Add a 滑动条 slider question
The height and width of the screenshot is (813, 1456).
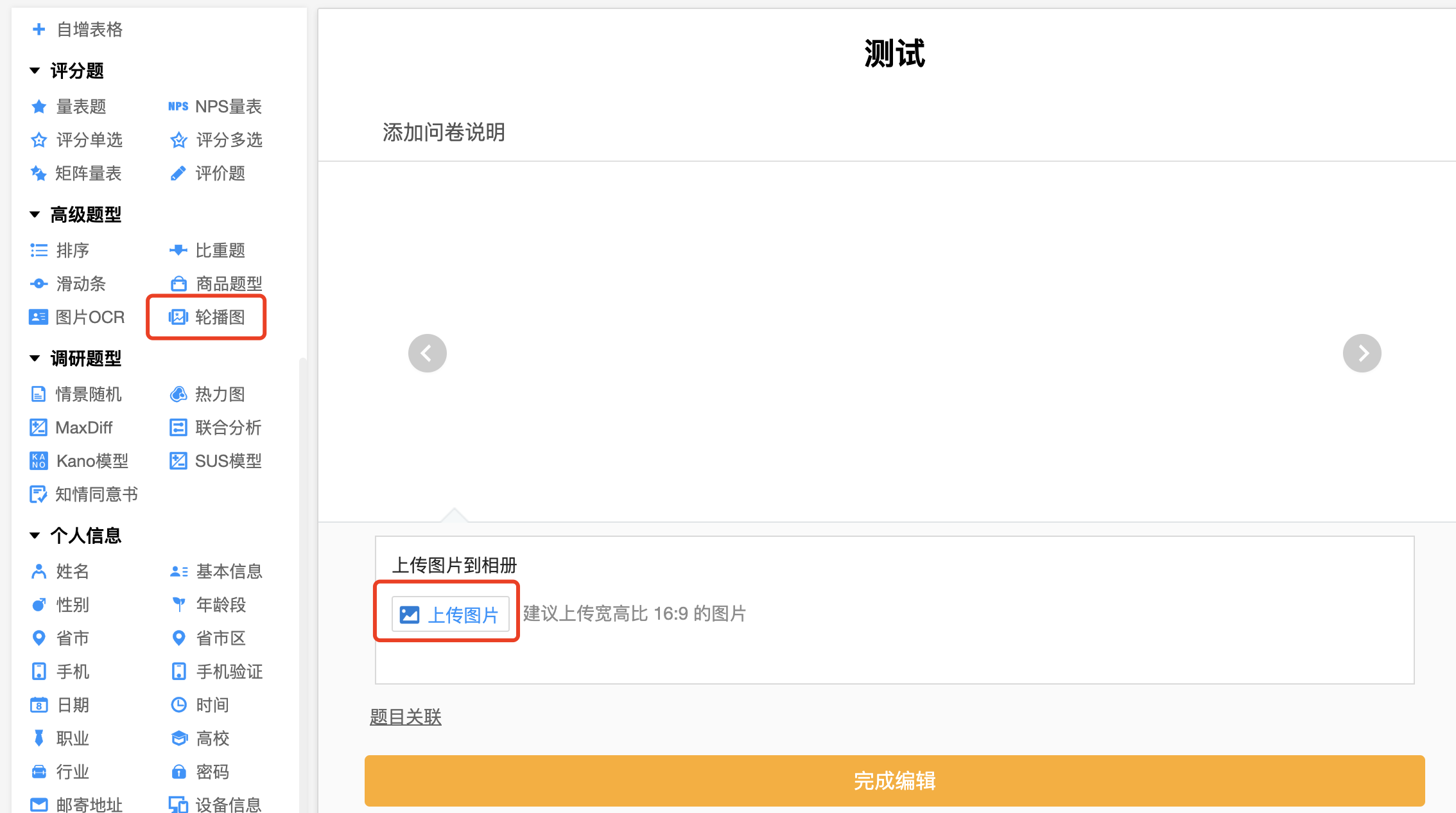tap(68, 284)
